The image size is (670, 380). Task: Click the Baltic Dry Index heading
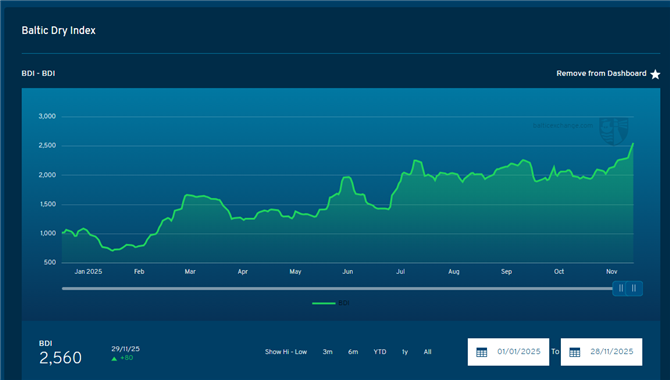tap(59, 30)
